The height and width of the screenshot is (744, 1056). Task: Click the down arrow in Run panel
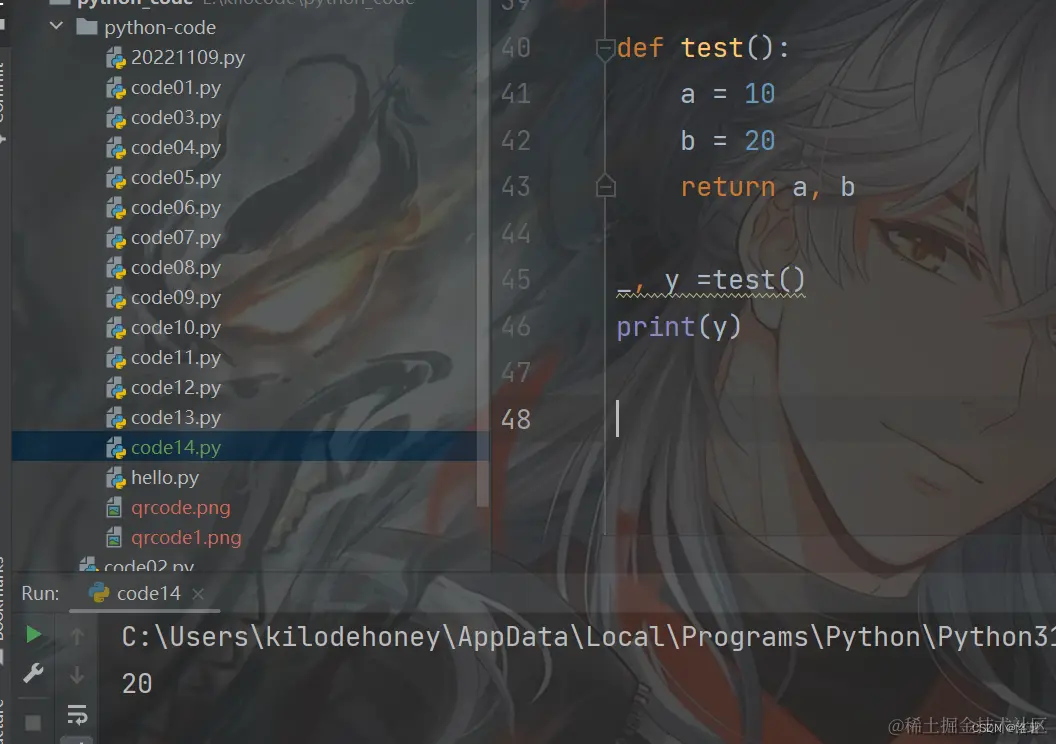pyautogui.click(x=77, y=674)
